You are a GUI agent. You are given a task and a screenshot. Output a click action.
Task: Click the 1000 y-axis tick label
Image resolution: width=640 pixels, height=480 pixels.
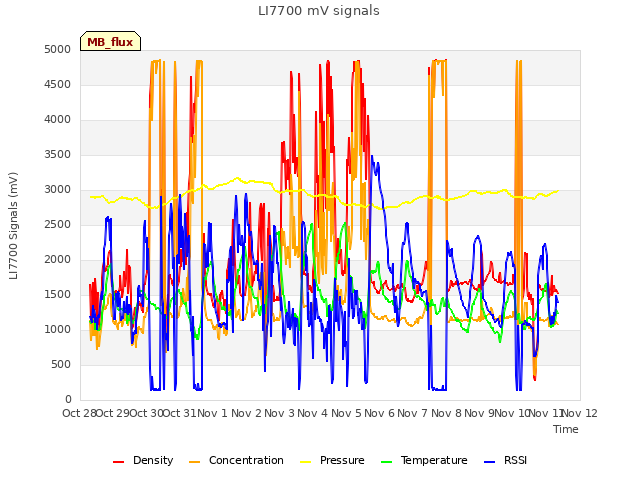[x=58, y=329]
